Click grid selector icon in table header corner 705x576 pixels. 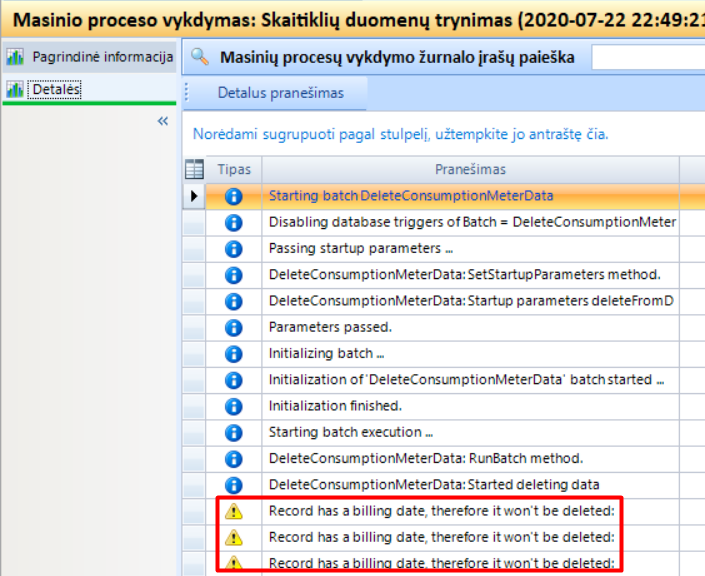(x=195, y=169)
